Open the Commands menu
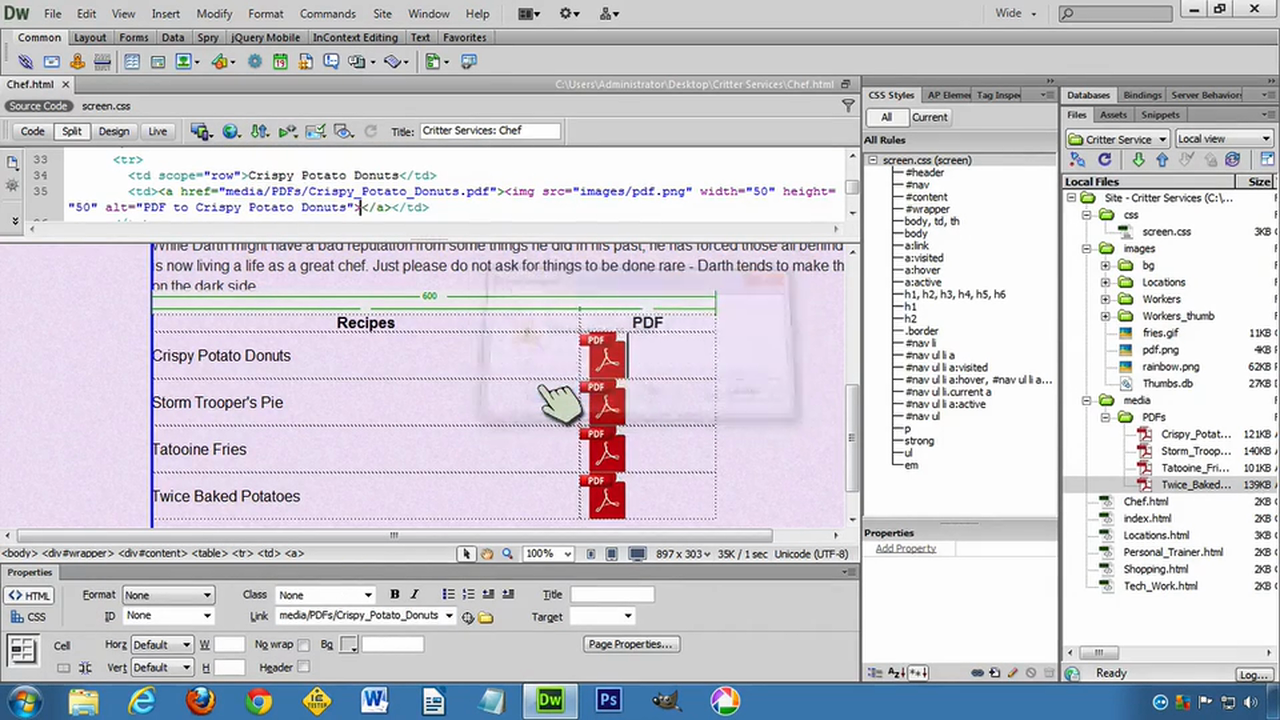The width and height of the screenshot is (1280, 720). point(327,13)
